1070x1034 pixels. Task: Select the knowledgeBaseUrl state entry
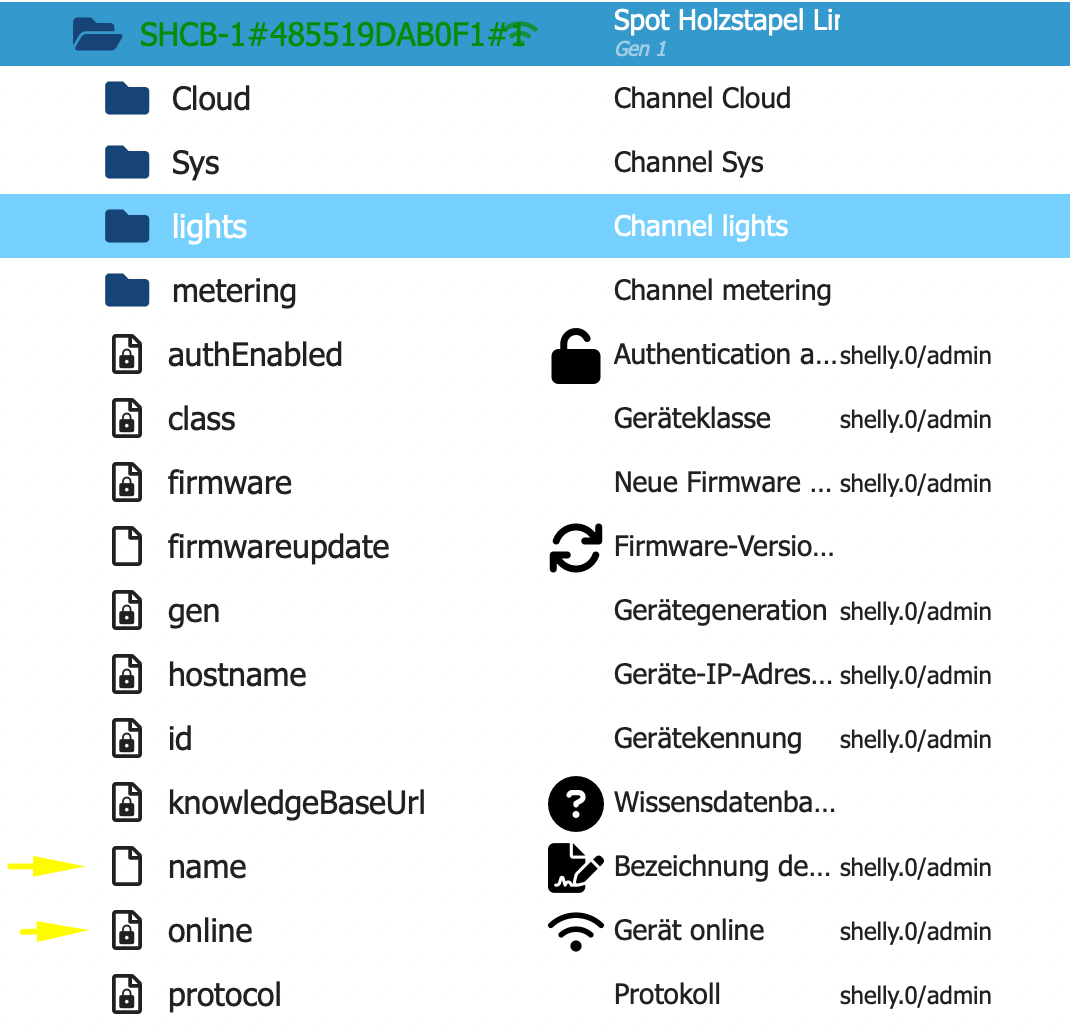296,804
